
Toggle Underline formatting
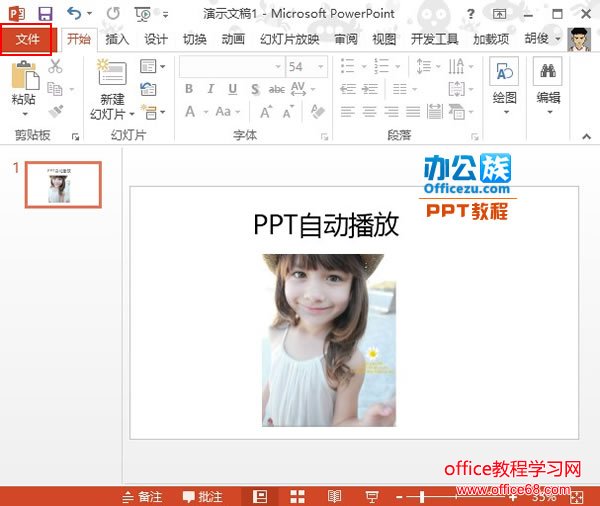coord(233,89)
